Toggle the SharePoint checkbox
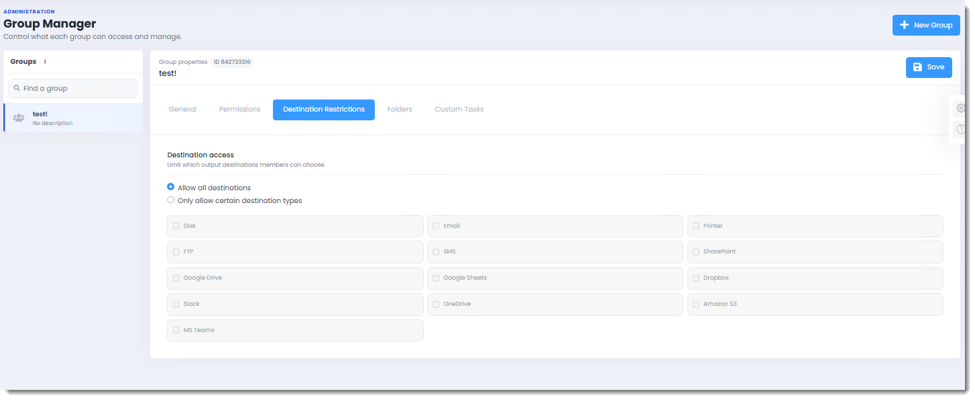Viewport: 975px width, 400px height. point(696,252)
